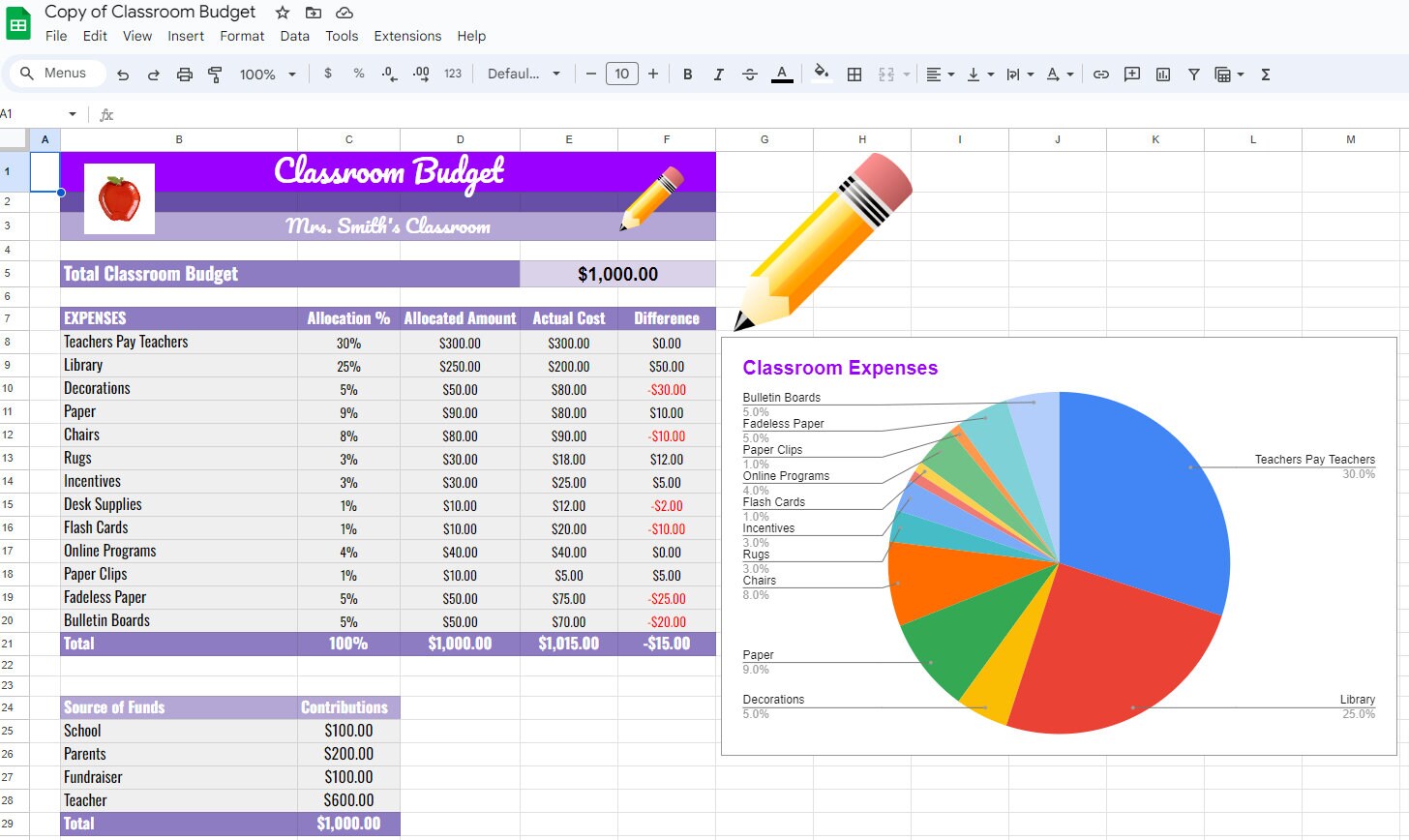Format selection as currency

pos(327,74)
